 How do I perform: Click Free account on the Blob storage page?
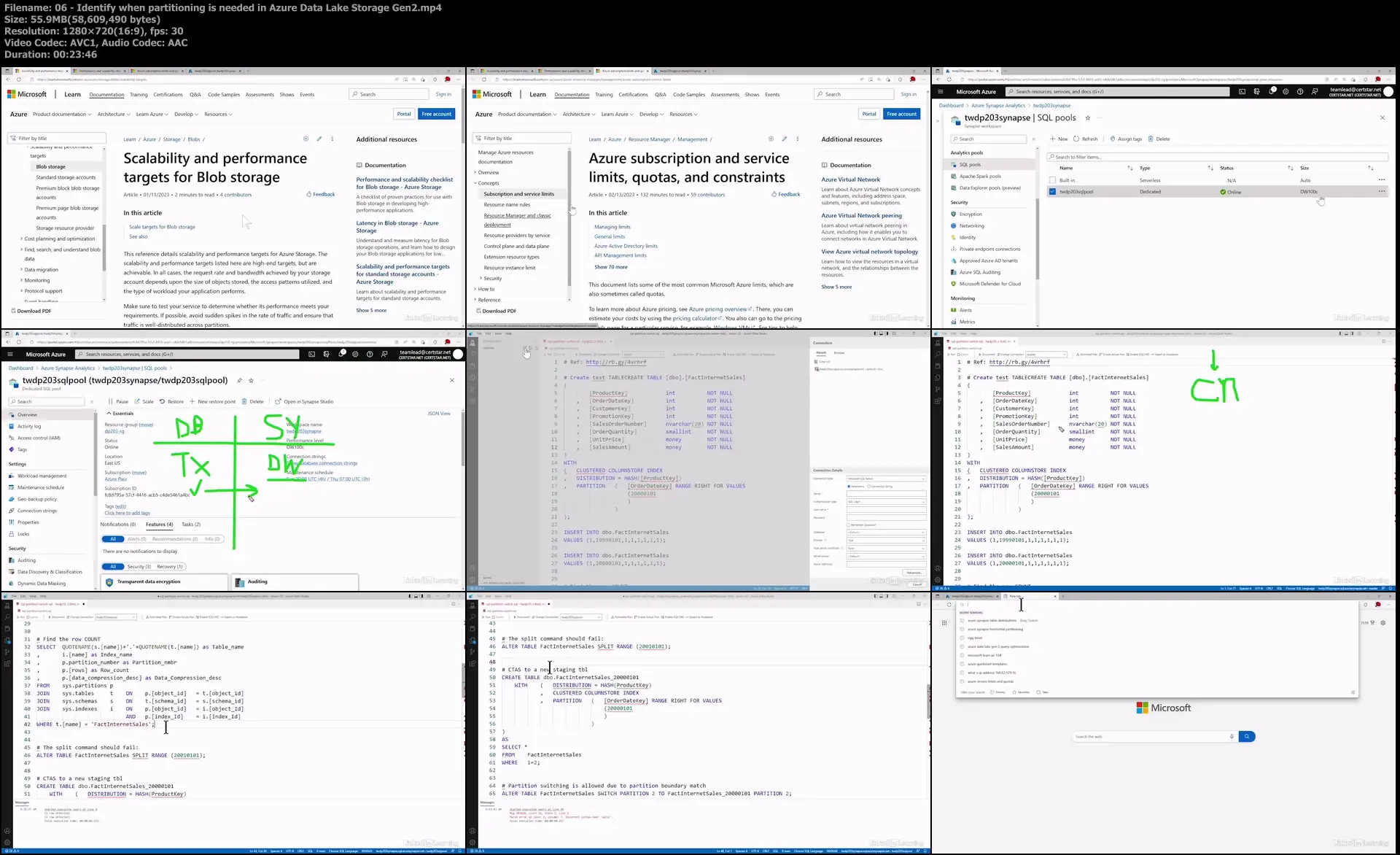click(437, 114)
